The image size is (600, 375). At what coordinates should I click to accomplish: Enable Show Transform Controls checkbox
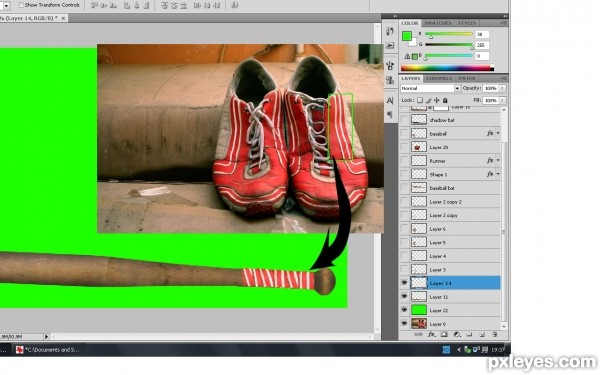click(x=21, y=5)
